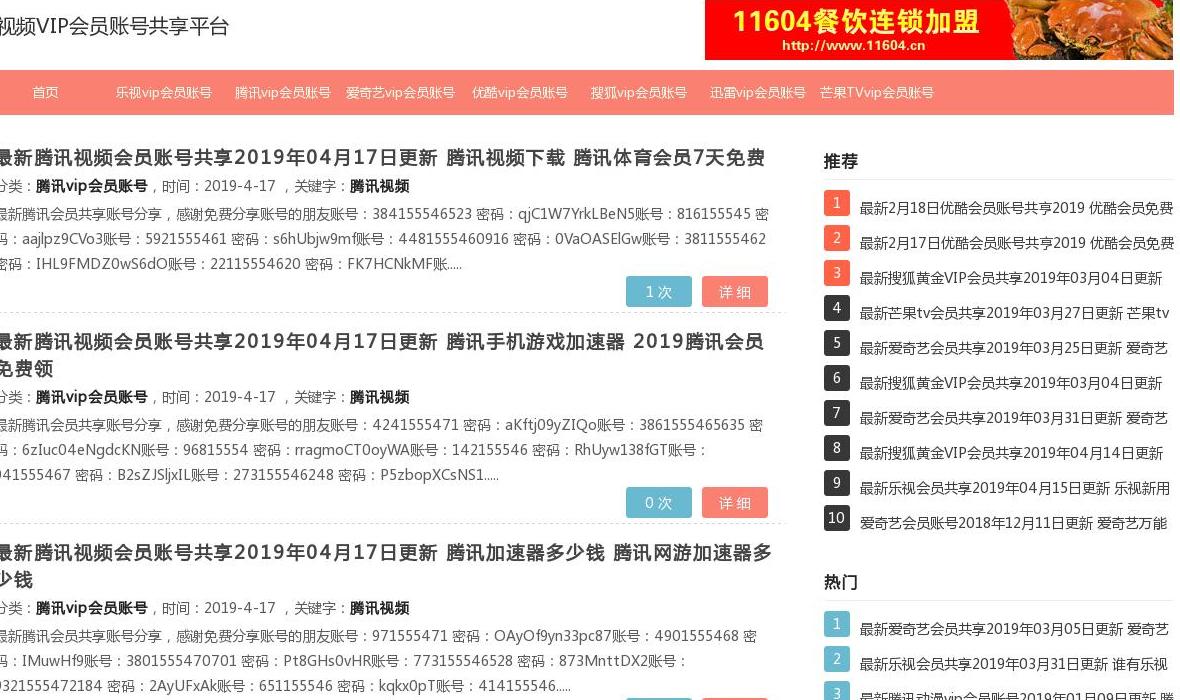Click the blue rank badge 2 in 热门

click(x=837, y=659)
